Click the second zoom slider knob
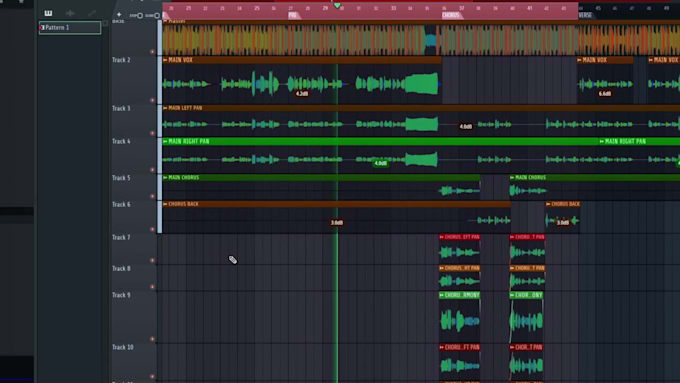 [x=157, y=16]
